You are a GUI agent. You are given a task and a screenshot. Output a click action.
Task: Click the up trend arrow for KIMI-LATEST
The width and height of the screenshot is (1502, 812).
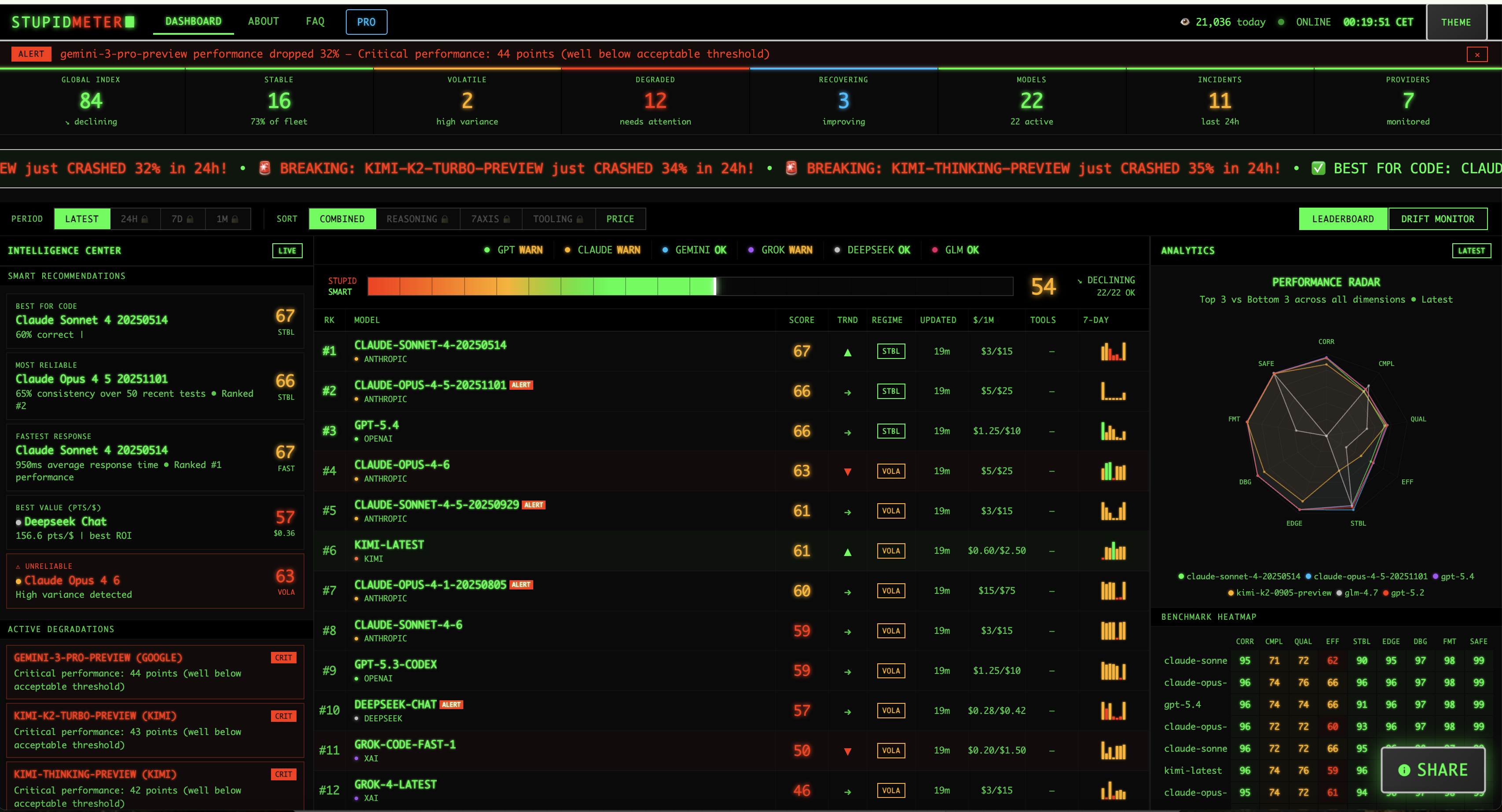[847, 552]
